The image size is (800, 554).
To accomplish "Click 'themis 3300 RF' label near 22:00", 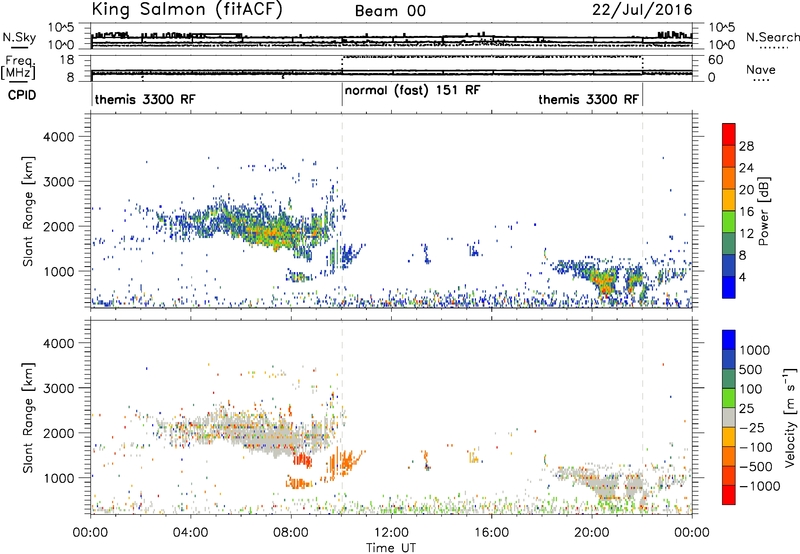I will coord(588,99).
